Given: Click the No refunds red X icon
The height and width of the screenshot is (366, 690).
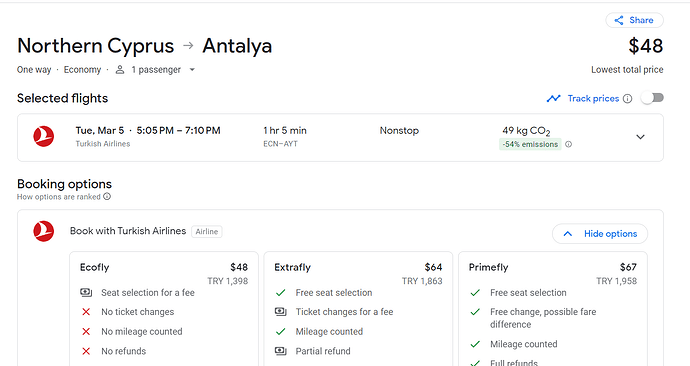Looking at the screenshot, I should click(86, 351).
